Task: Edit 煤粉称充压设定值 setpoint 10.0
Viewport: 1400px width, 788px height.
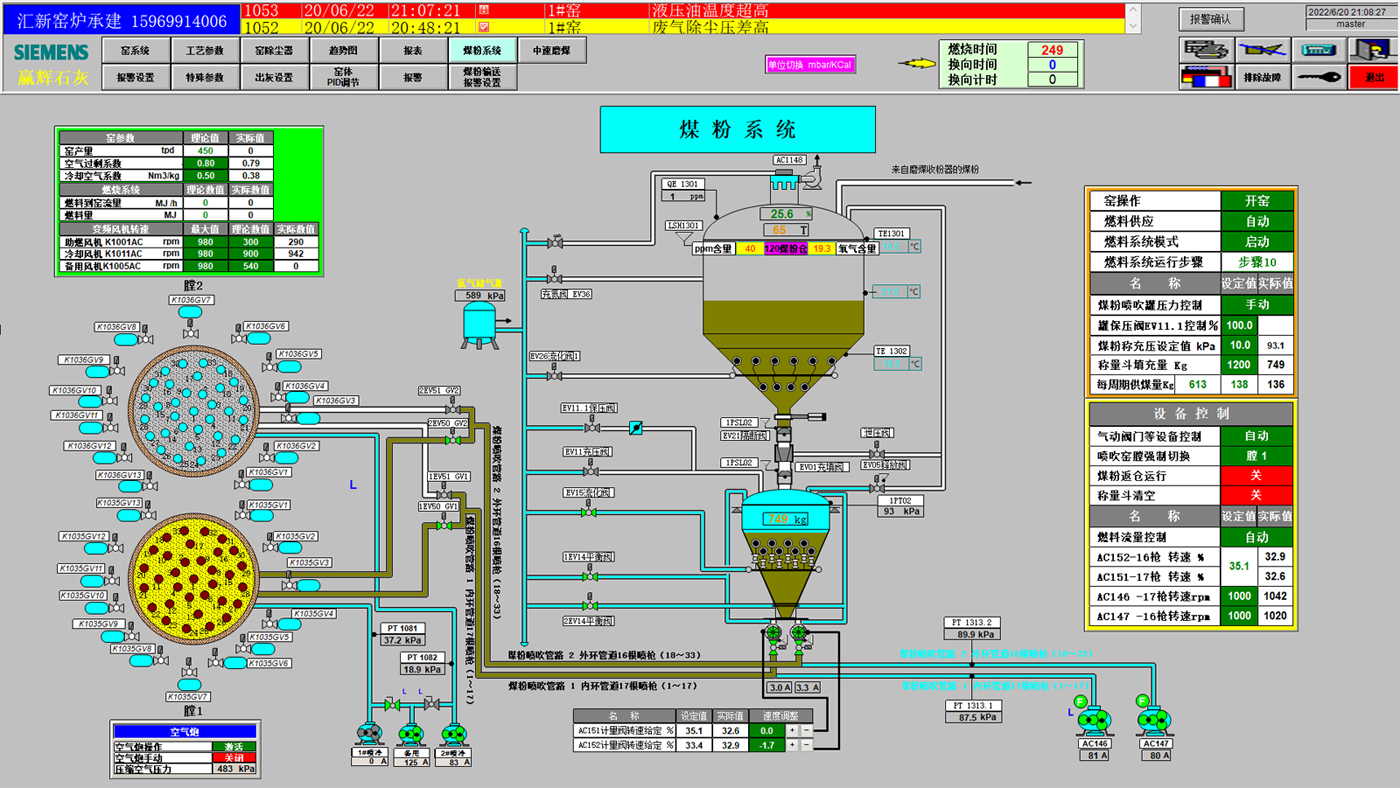Action: pyautogui.click(x=1239, y=345)
